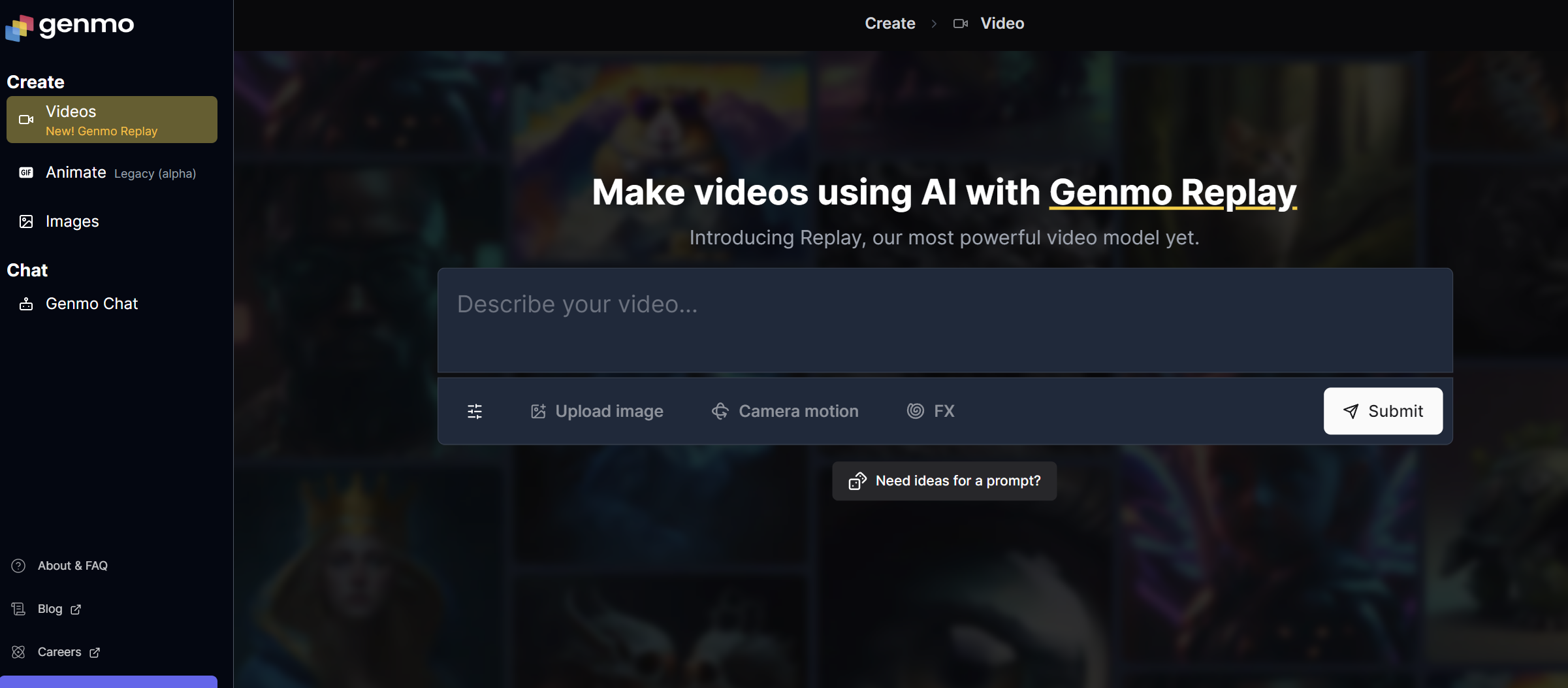This screenshot has width=1568, height=688.
Task: Open About & FAQ link
Action: (x=72, y=566)
